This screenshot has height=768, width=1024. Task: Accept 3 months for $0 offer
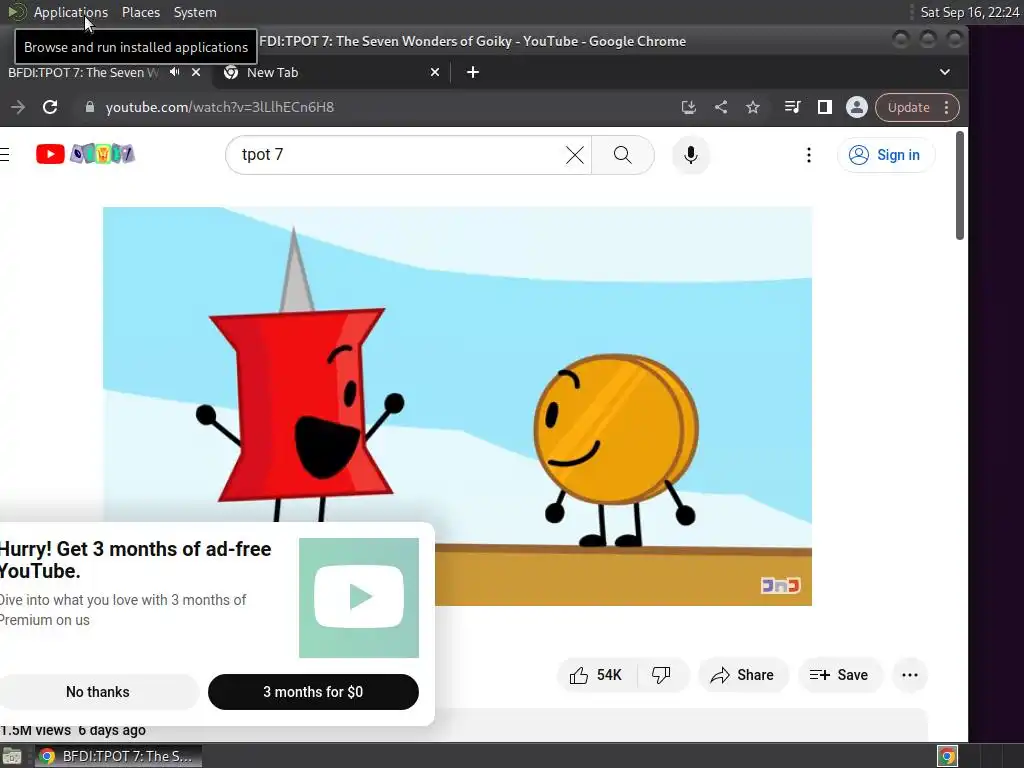tap(313, 692)
